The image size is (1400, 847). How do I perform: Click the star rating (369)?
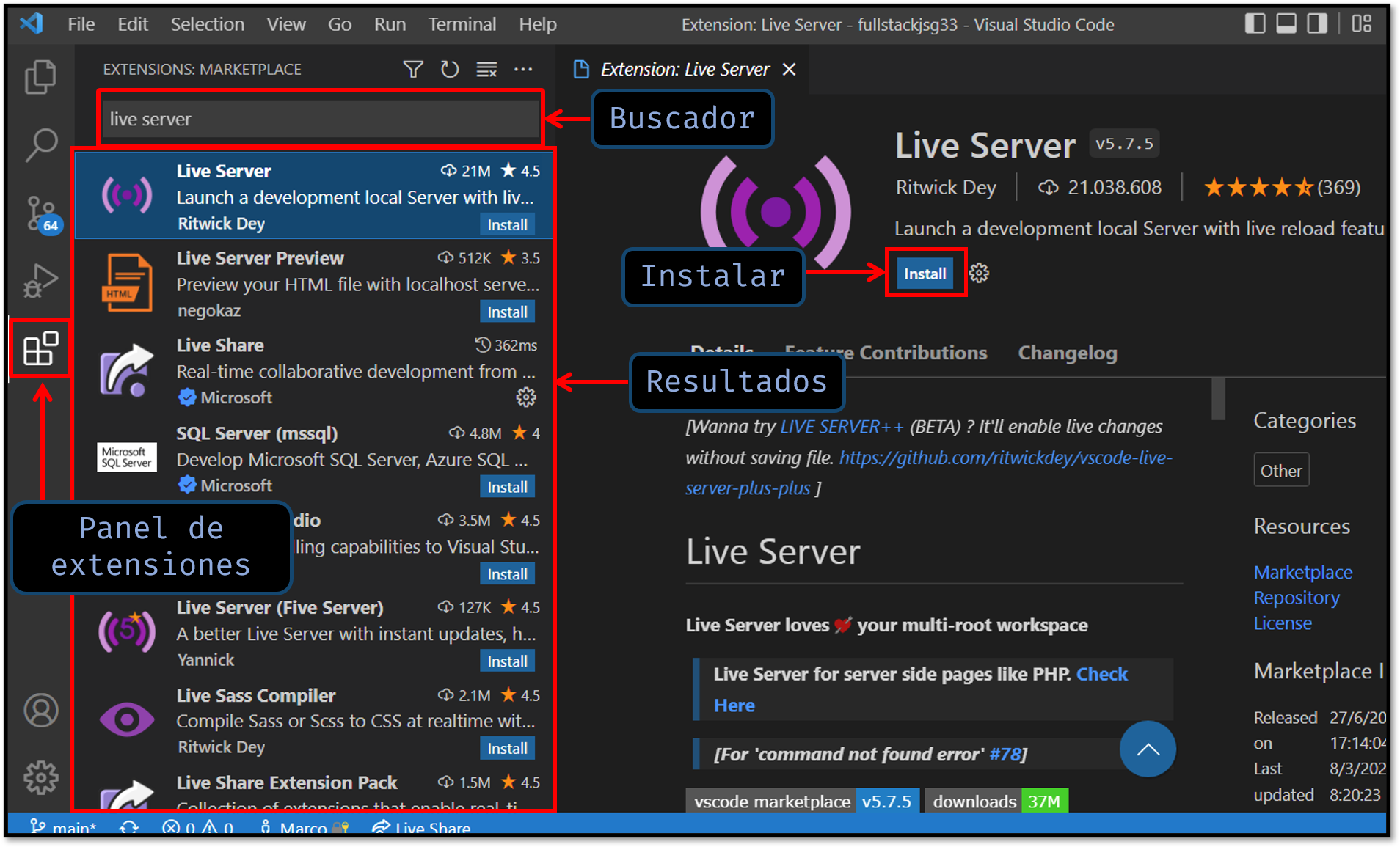1282,188
